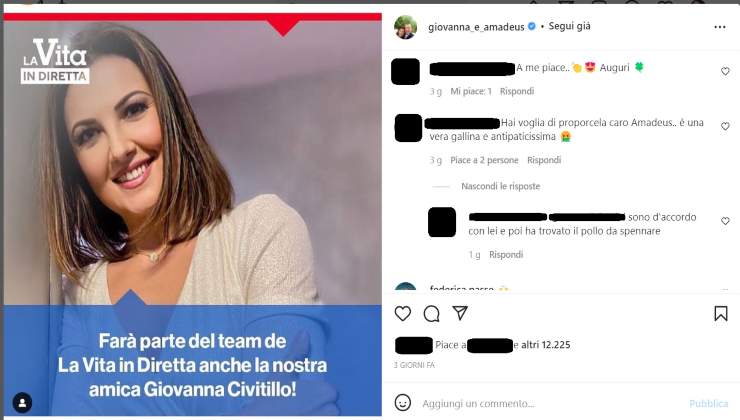
Task: View who liked: 'Piace a 2 persone'
Action: (484, 160)
